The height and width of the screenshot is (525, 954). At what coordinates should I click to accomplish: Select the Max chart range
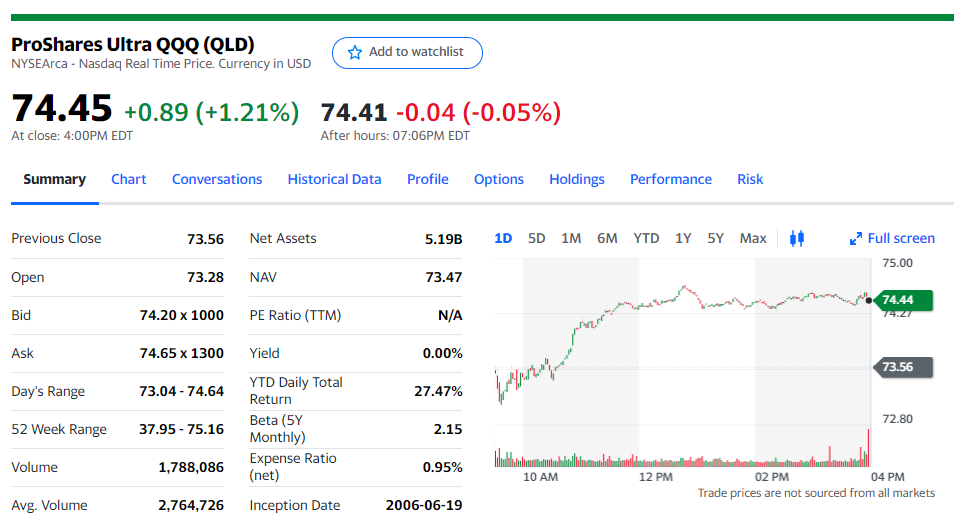point(753,238)
